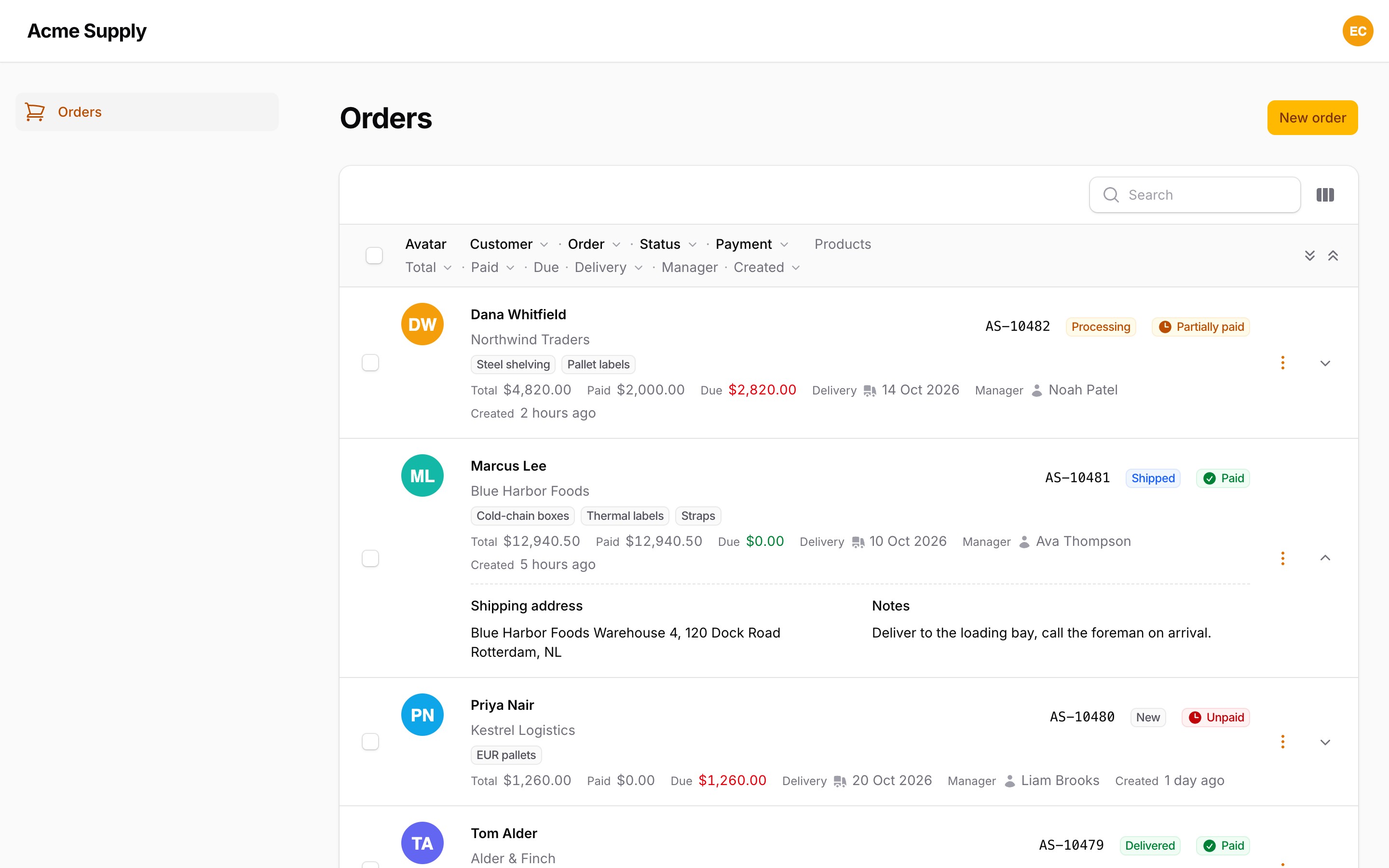Click the Delivered status badge
Screen dimensions: 1389x868
(x=1150, y=846)
